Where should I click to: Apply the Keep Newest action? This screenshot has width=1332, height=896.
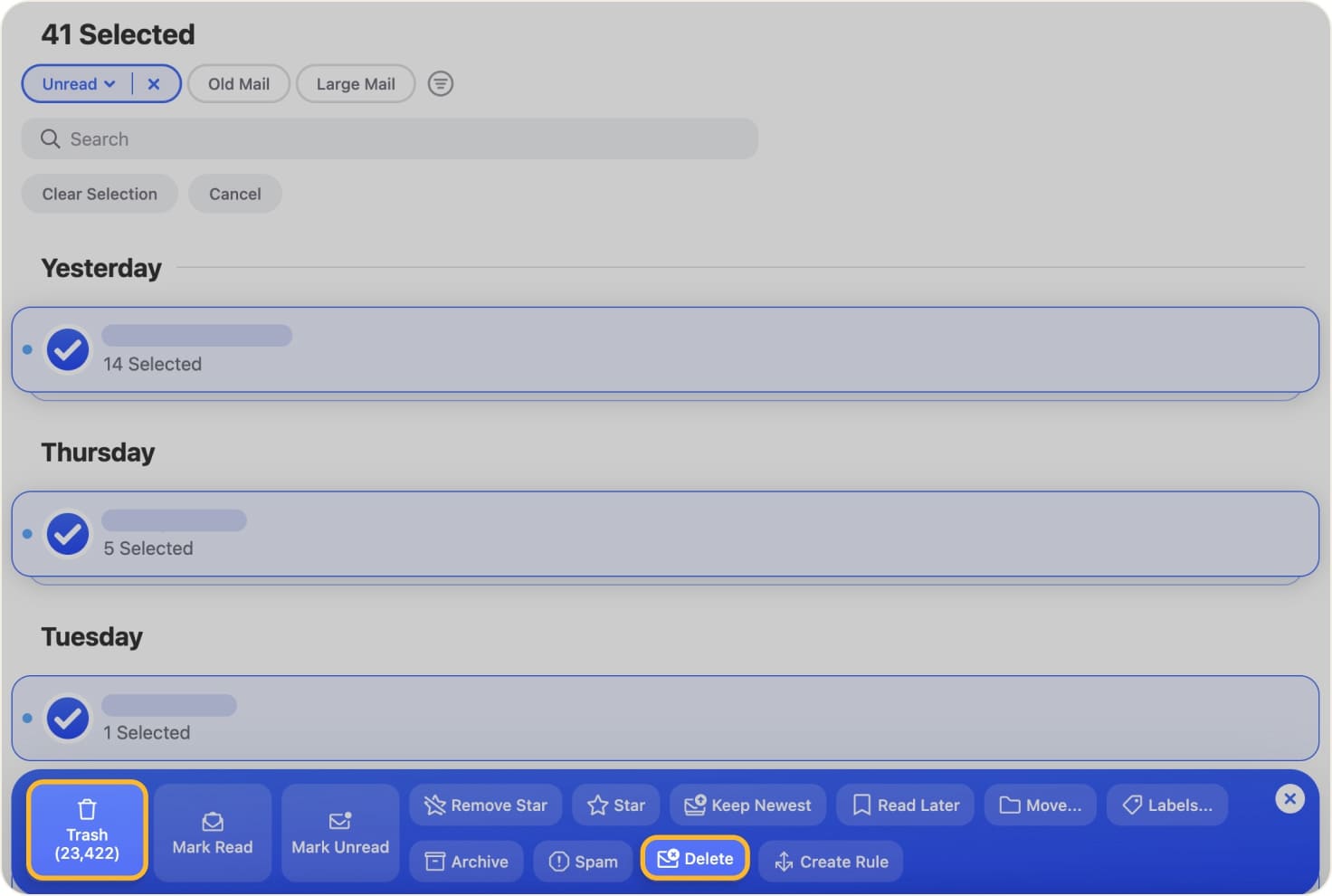pyautogui.click(x=747, y=805)
